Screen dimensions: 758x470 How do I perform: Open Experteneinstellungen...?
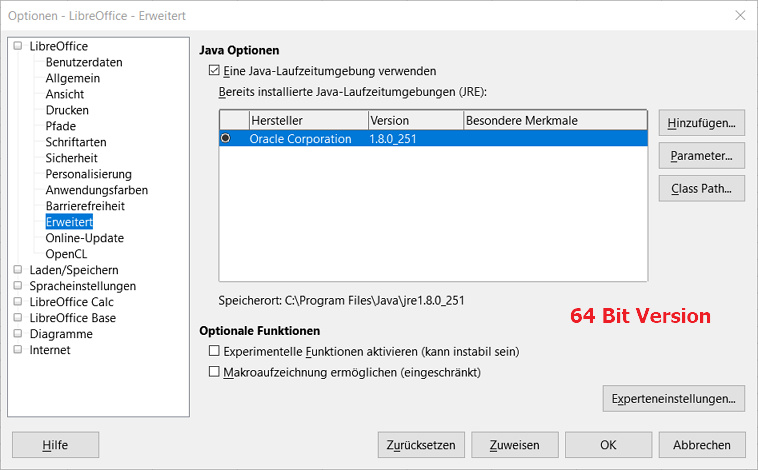pos(673,398)
